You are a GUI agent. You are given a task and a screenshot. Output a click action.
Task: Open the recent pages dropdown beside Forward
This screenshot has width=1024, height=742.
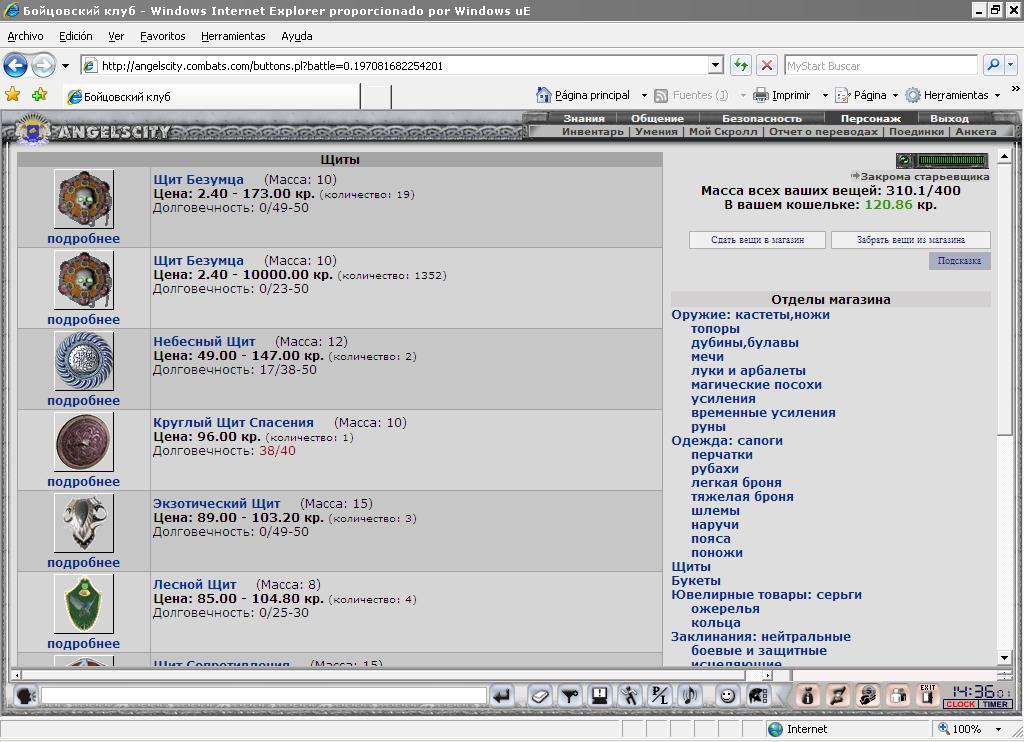(x=65, y=66)
